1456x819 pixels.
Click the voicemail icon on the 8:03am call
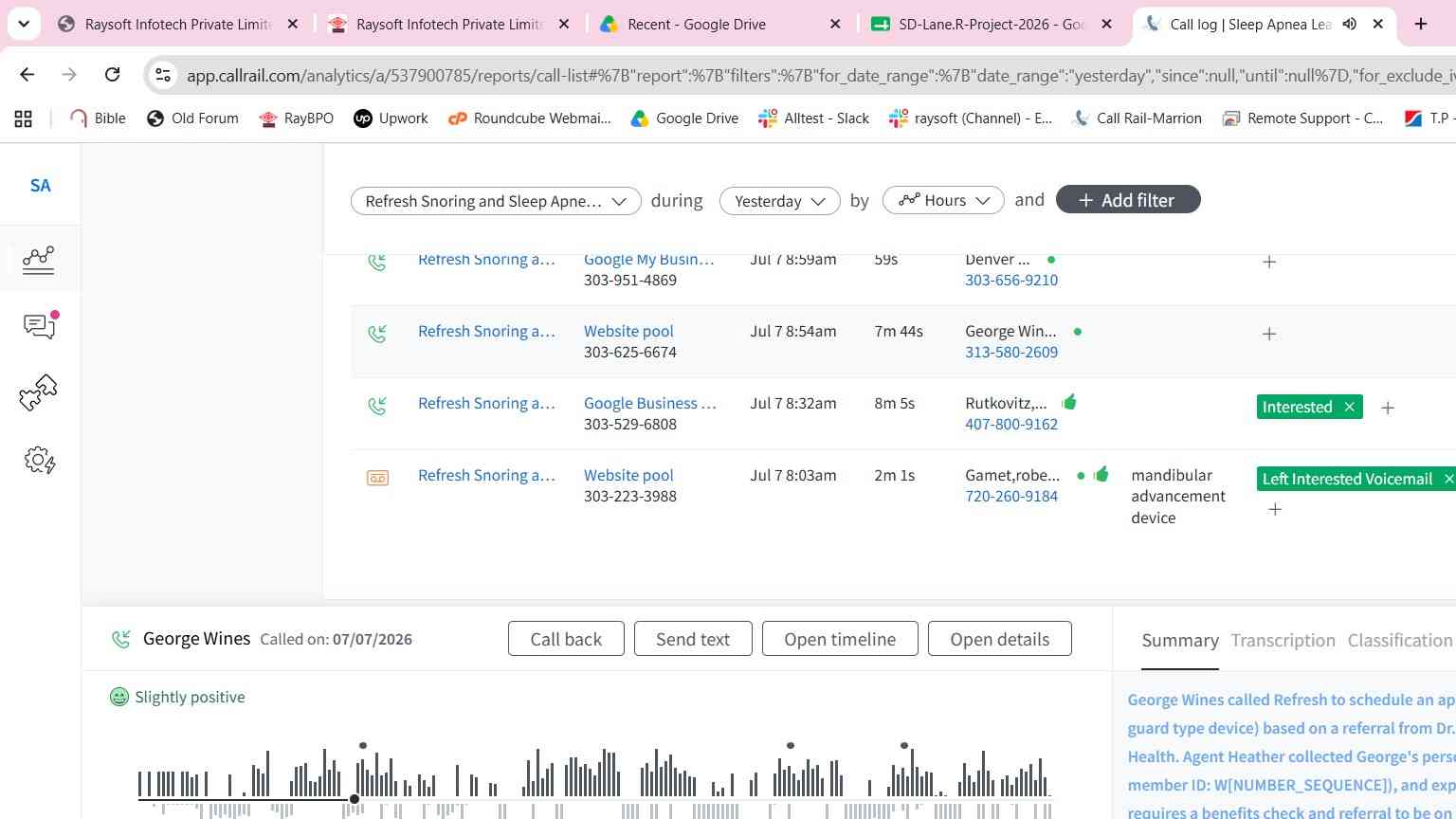tap(377, 478)
